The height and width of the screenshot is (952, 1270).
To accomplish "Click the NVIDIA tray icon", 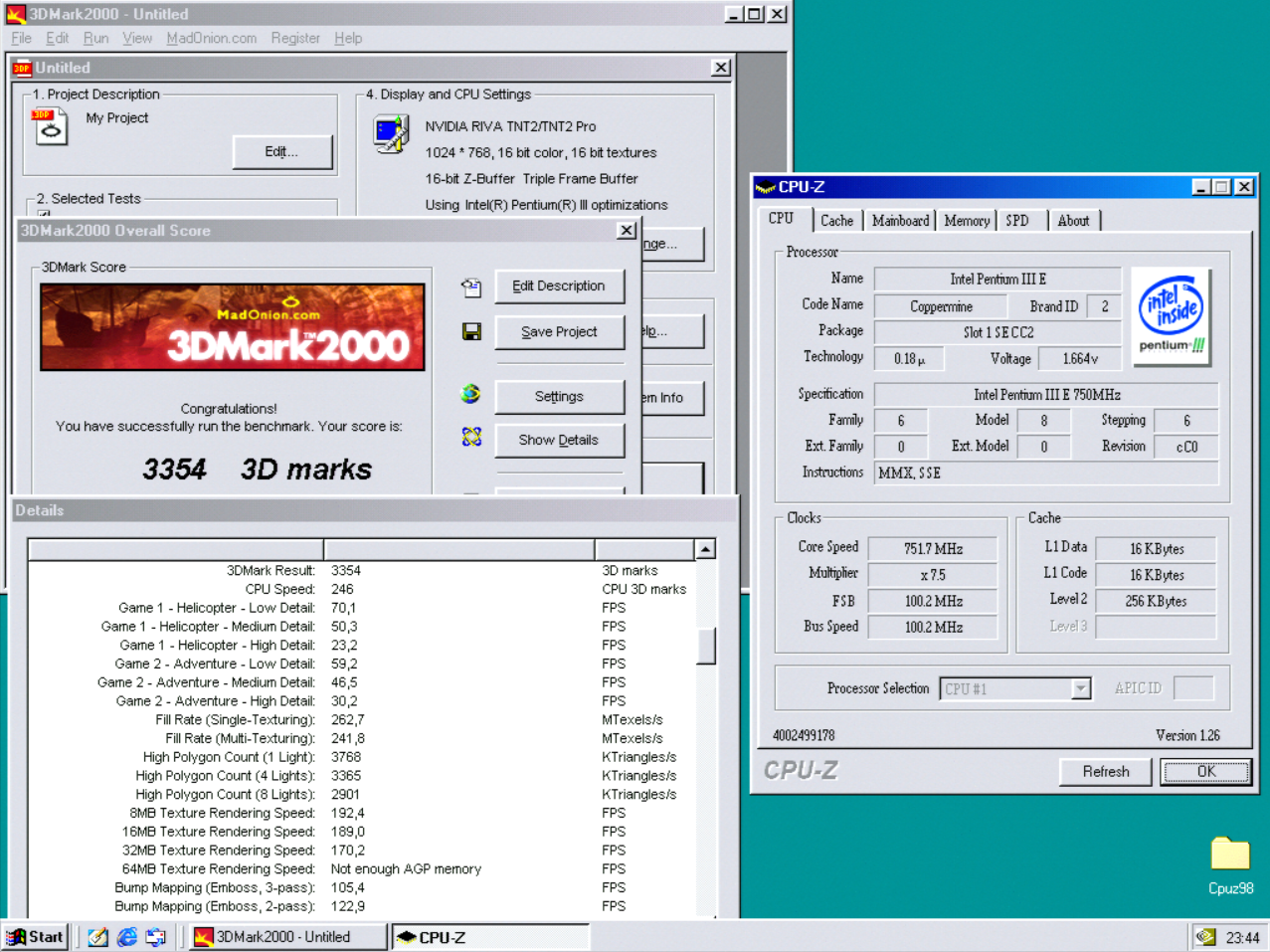I will pos(1205,937).
